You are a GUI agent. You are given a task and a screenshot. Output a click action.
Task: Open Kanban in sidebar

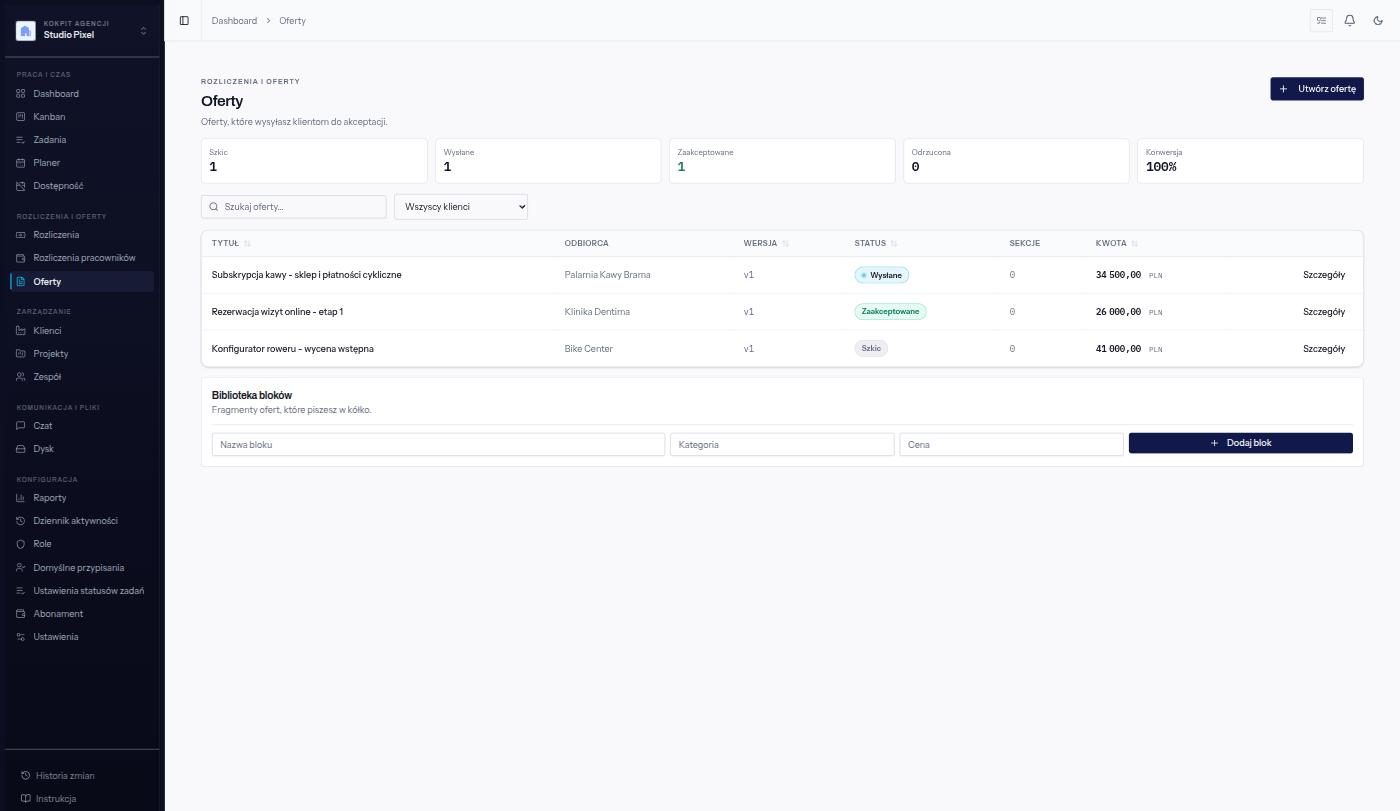click(x=82, y=117)
